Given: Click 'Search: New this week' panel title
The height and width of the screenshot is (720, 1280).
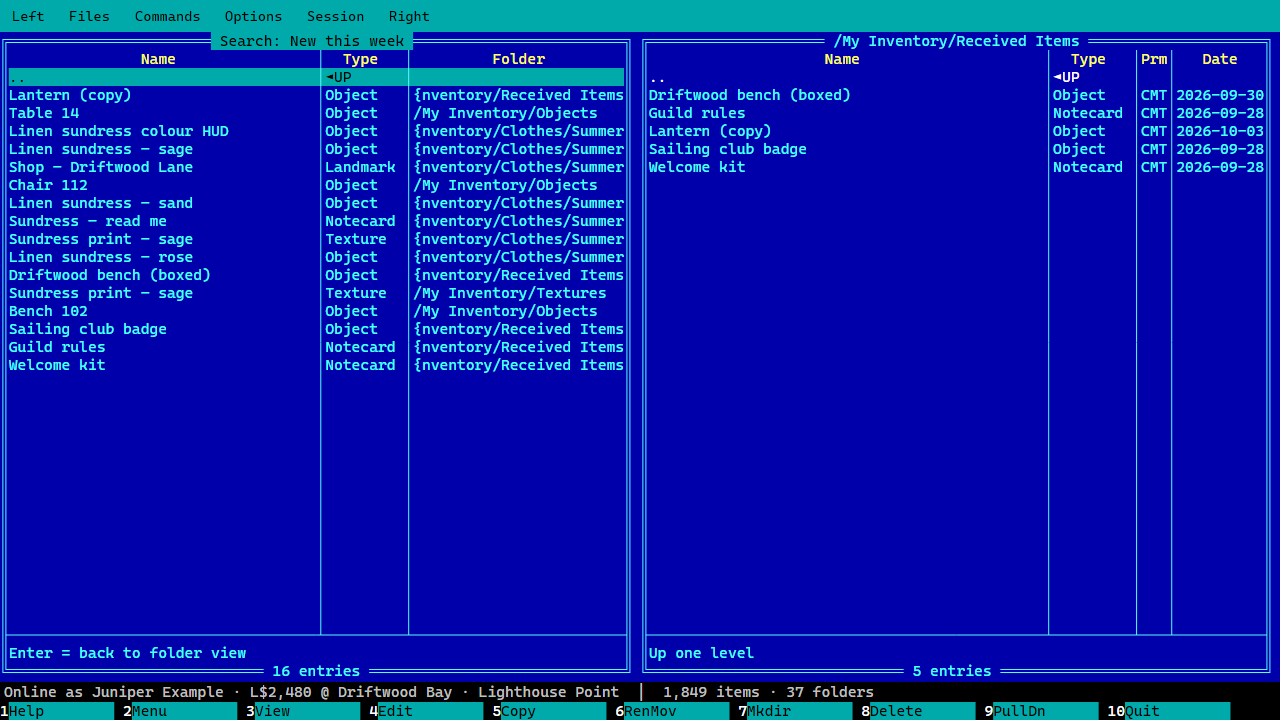Looking at the screenshot, I should click(x=312, y=41).
